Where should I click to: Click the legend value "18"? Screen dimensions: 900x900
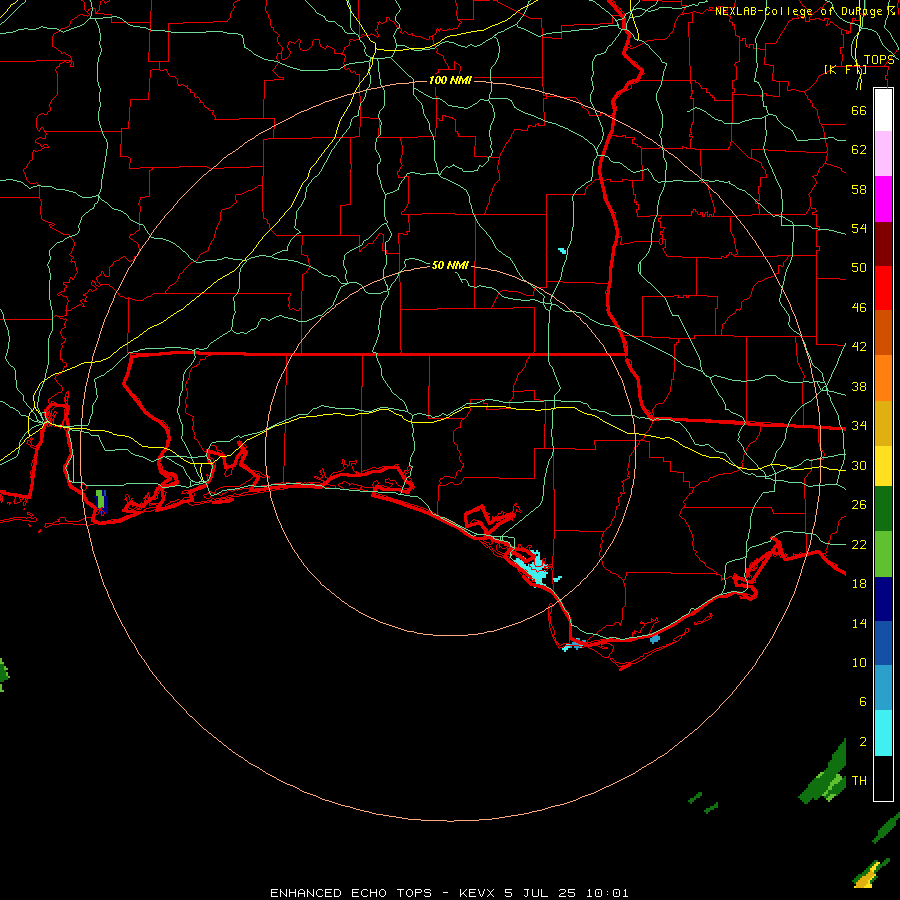(x=859, y=584)
